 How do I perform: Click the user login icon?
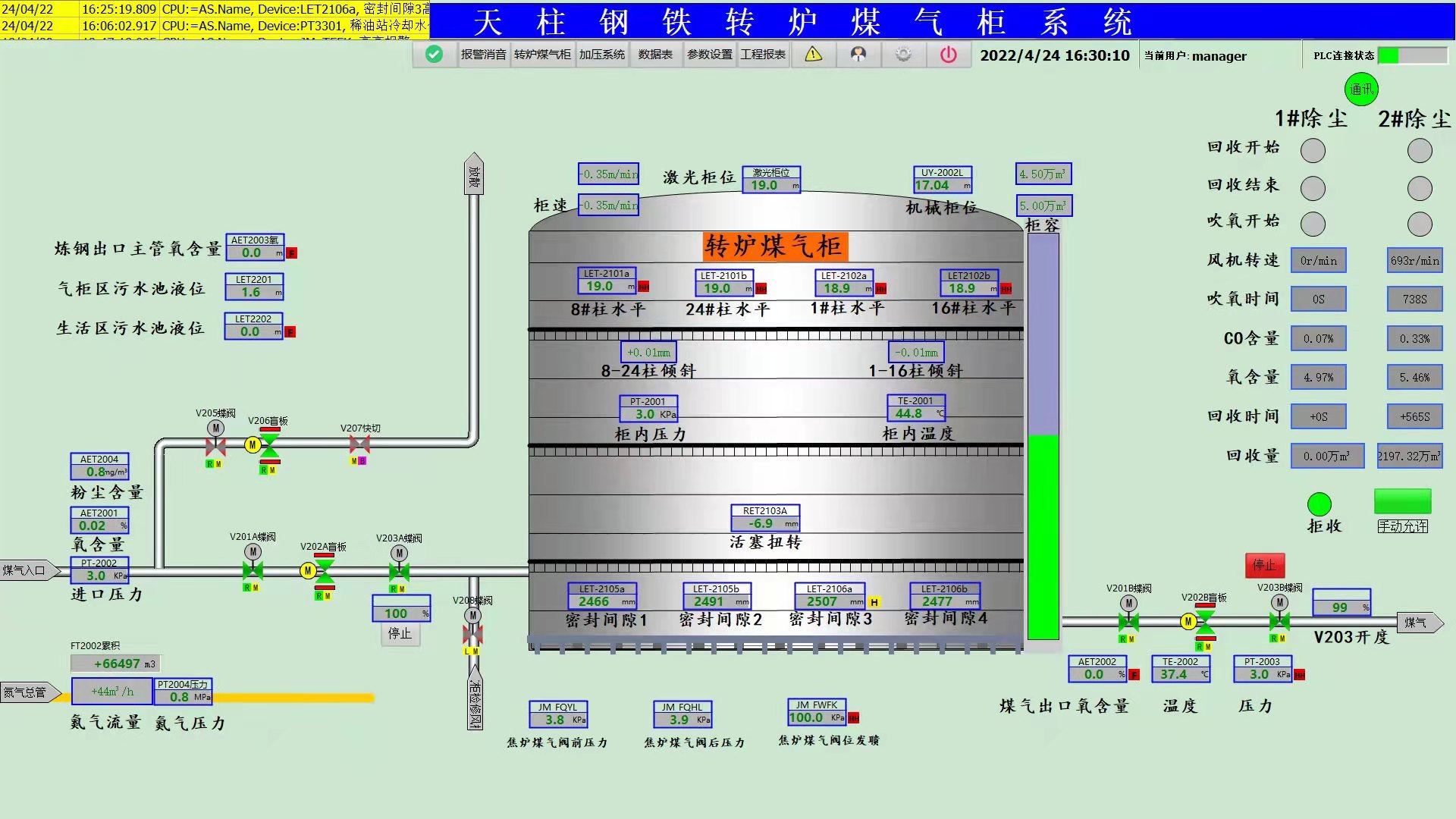tap(858, 55)
